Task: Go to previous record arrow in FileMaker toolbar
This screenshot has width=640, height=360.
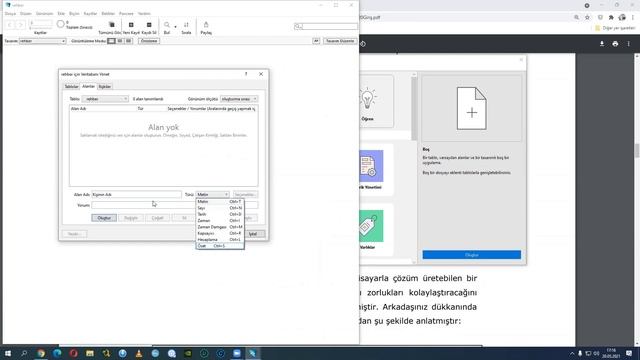Action: click(x=10, y=25)
